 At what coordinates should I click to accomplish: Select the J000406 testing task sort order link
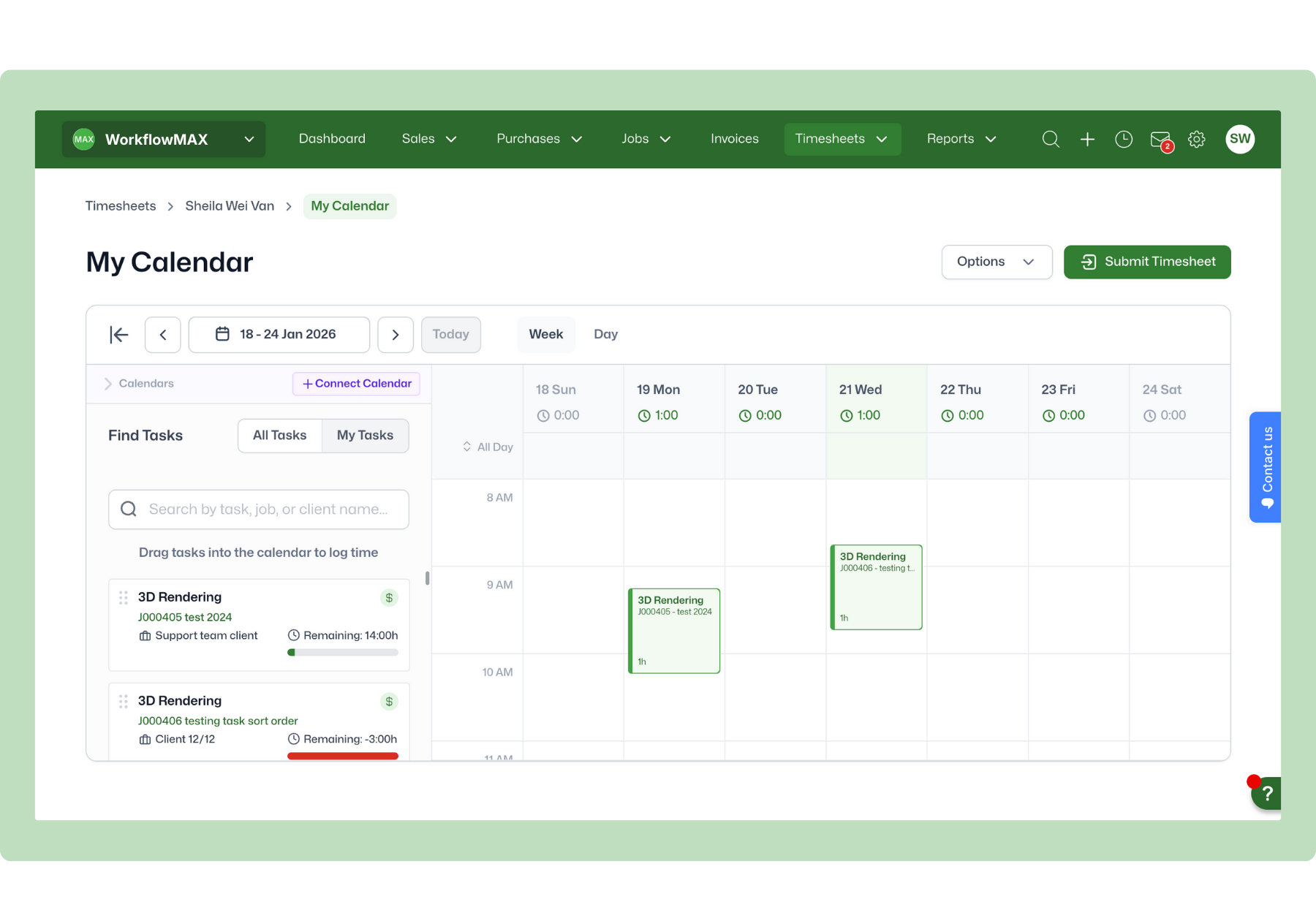pyautogui.click(x=218, y=721)
